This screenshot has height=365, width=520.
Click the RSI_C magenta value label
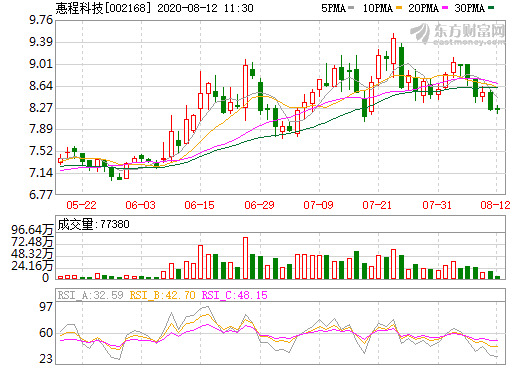[x=235, y=295]
